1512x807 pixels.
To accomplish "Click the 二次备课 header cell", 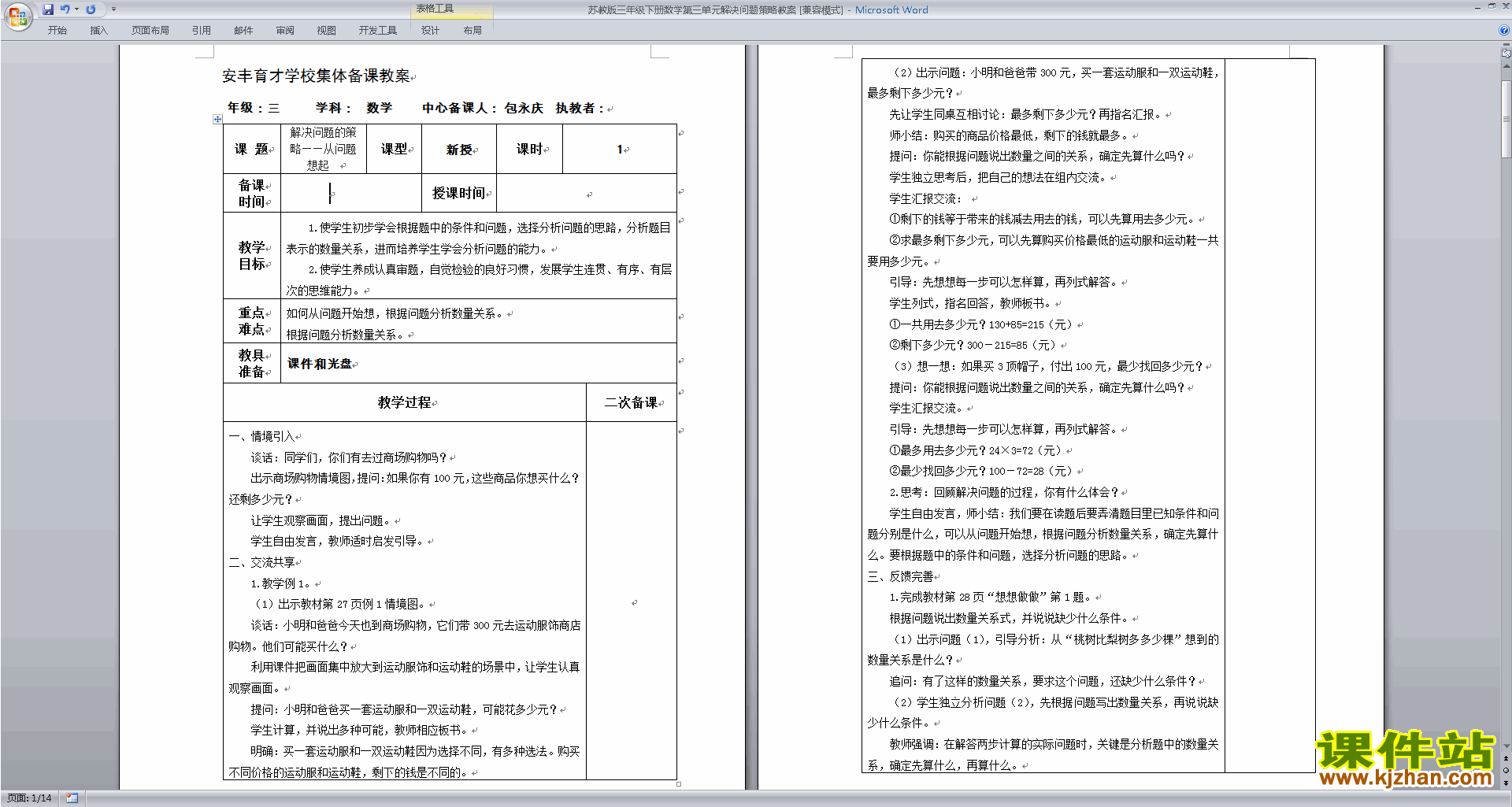I will pos(632,402).
